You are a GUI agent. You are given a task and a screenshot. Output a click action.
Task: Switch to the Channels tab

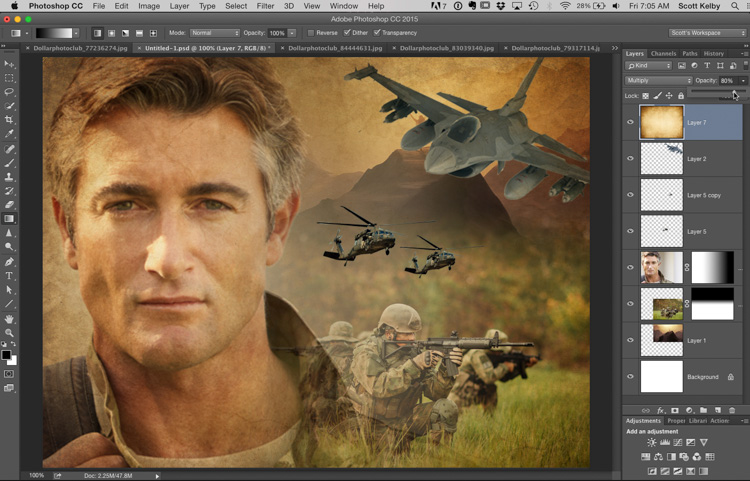[x=663, y=53]
